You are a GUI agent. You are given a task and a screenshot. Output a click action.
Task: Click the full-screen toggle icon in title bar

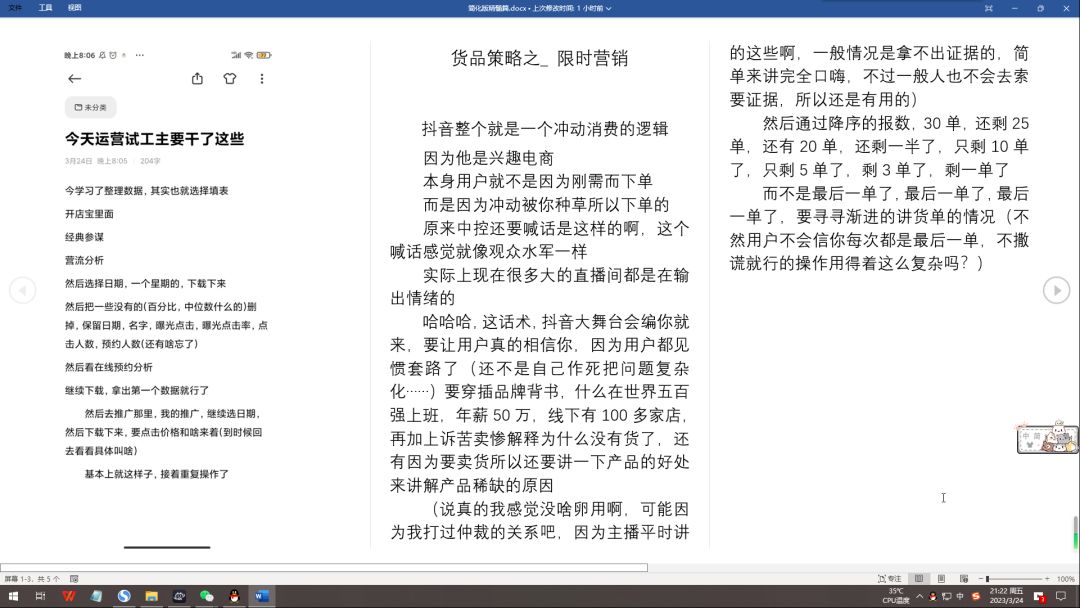tap(988, 8)
